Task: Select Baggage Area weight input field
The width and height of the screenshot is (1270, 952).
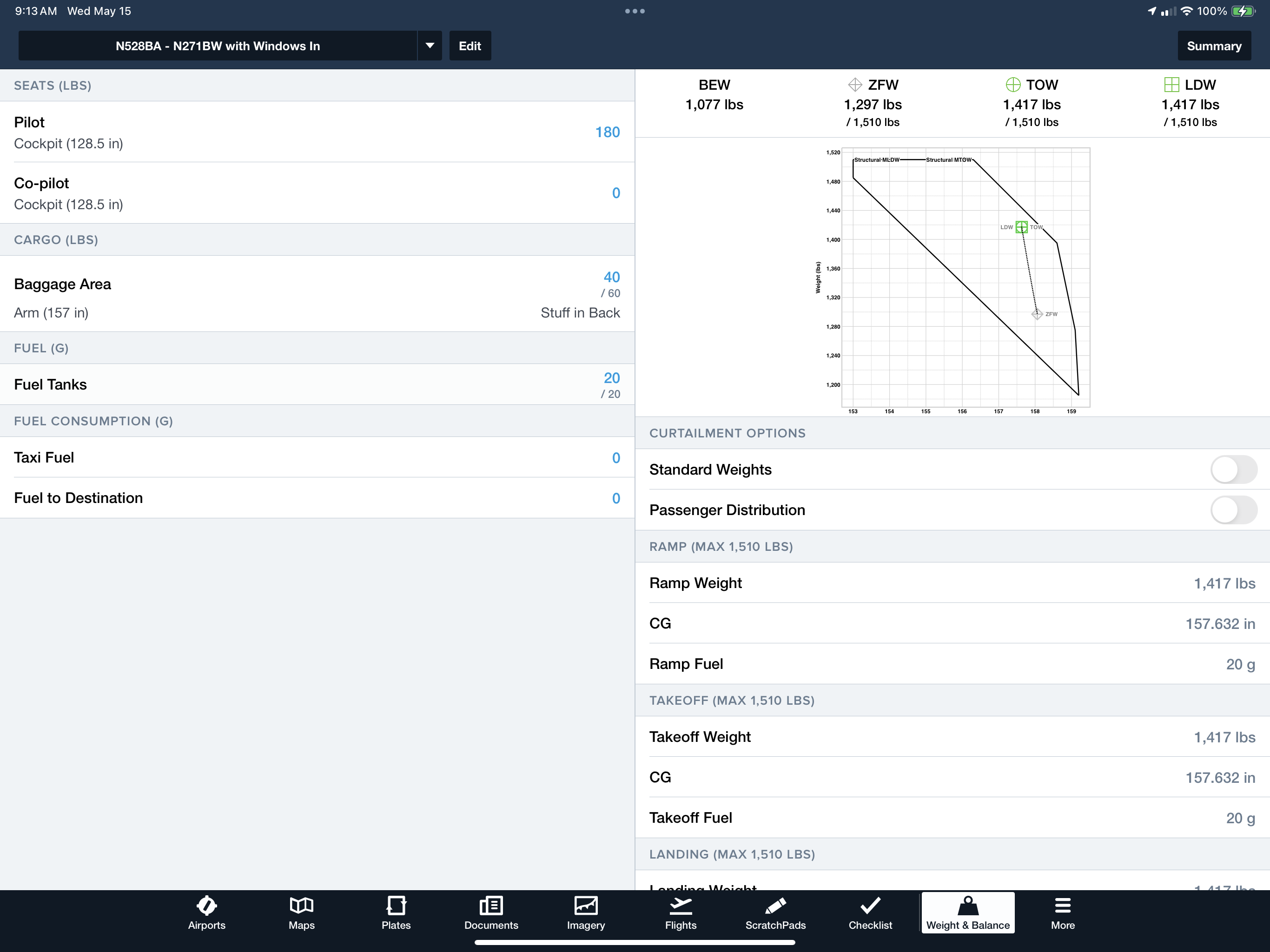Action: click(x=609, y=275)
